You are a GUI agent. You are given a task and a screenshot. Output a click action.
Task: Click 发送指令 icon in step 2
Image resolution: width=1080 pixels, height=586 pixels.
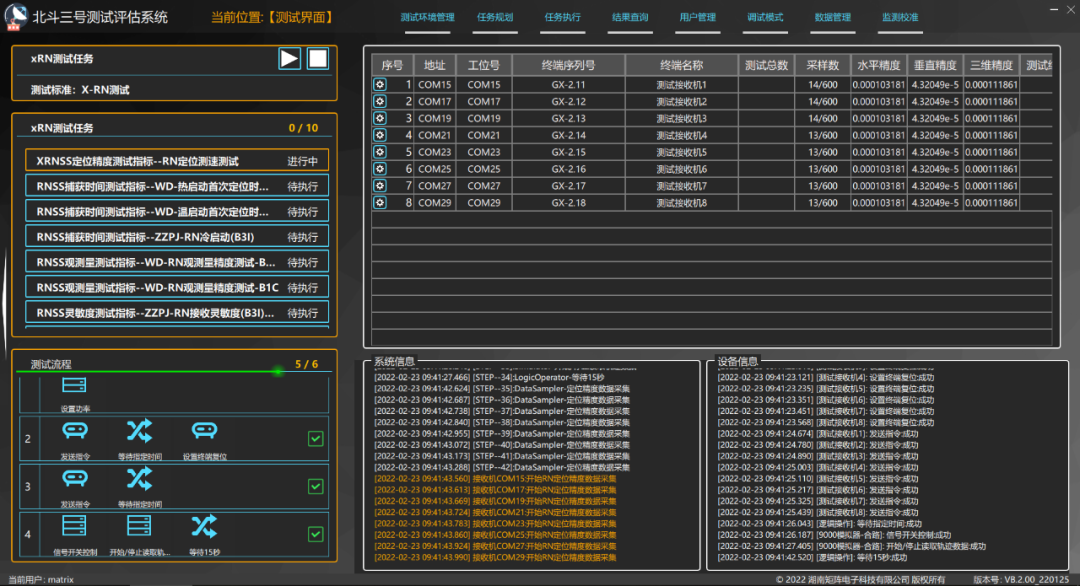coord(75,431)
